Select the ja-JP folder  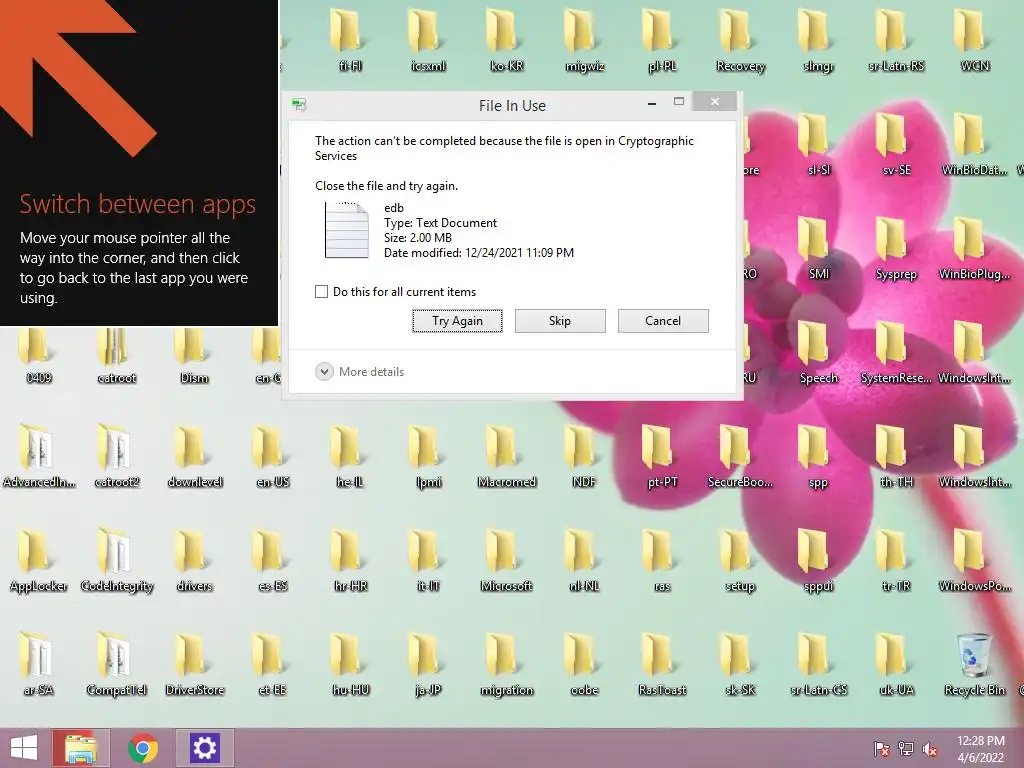point(428,664)
